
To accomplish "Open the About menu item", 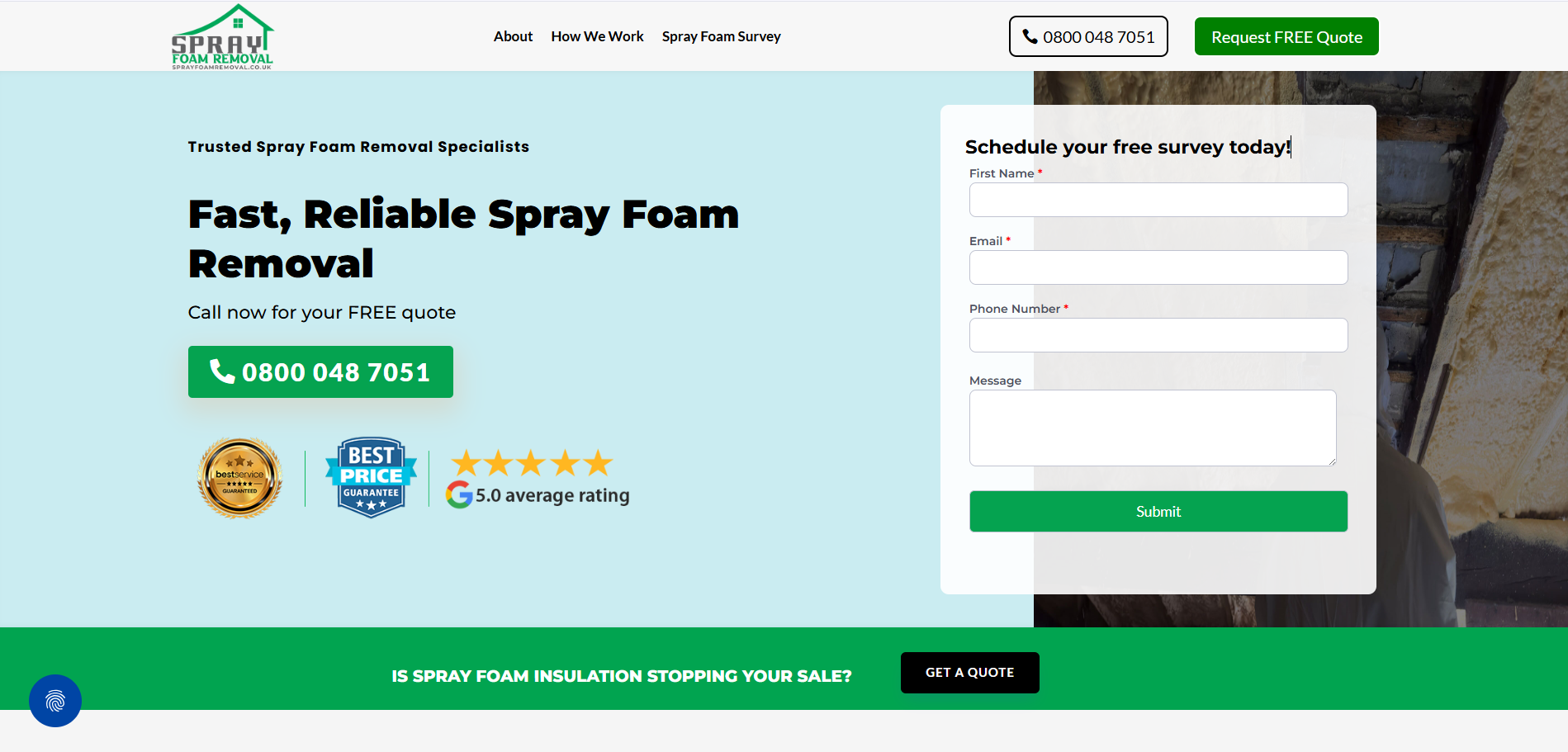I will pos(513,36).
